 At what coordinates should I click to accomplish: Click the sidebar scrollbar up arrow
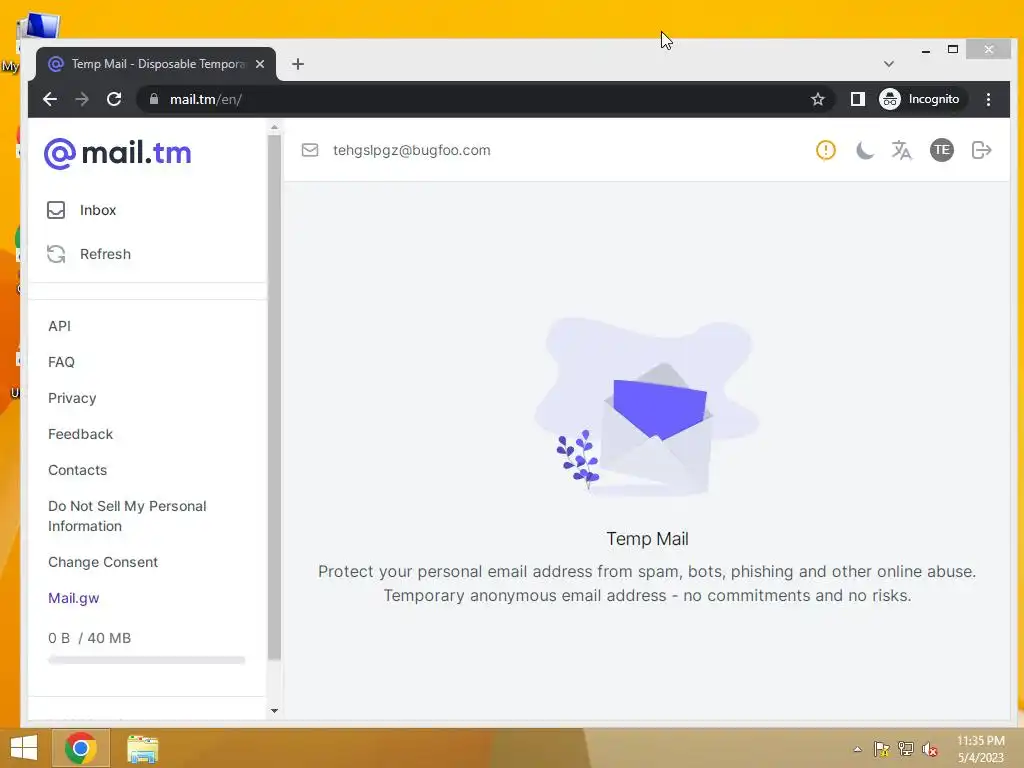click(x=274, y=127)
